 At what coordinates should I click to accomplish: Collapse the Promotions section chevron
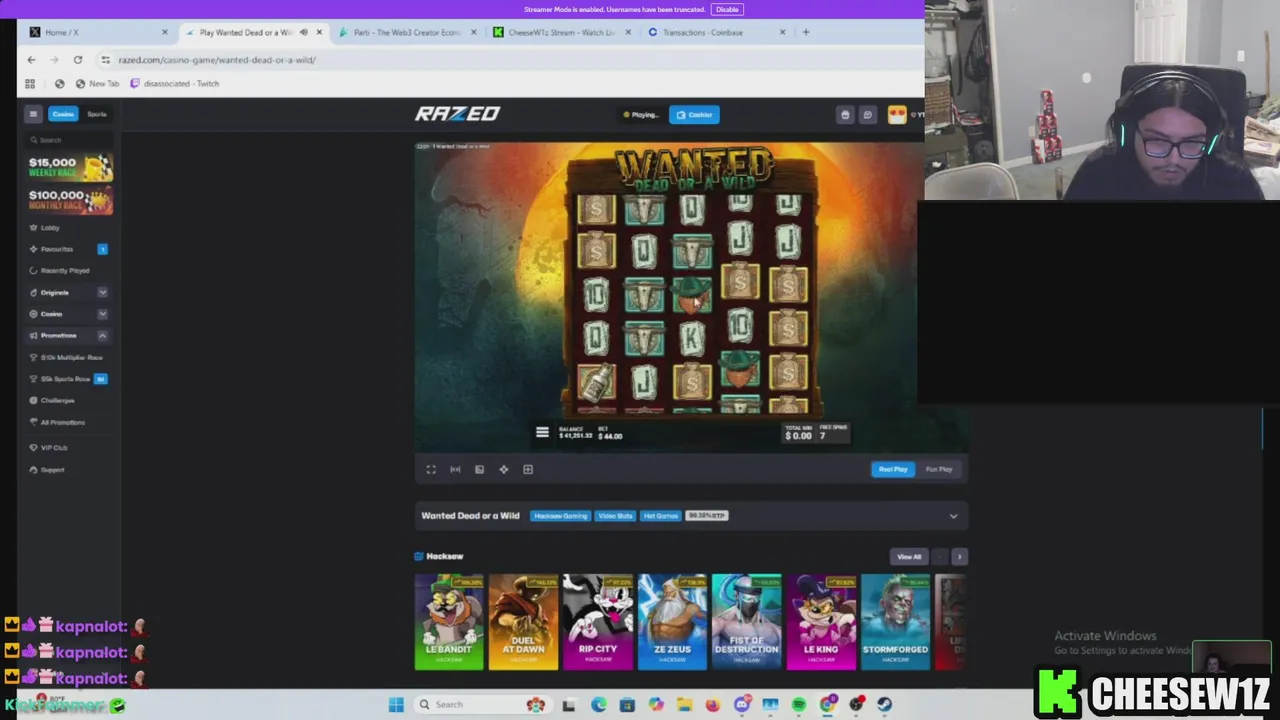pyautogui.click(x=102, y=336)
